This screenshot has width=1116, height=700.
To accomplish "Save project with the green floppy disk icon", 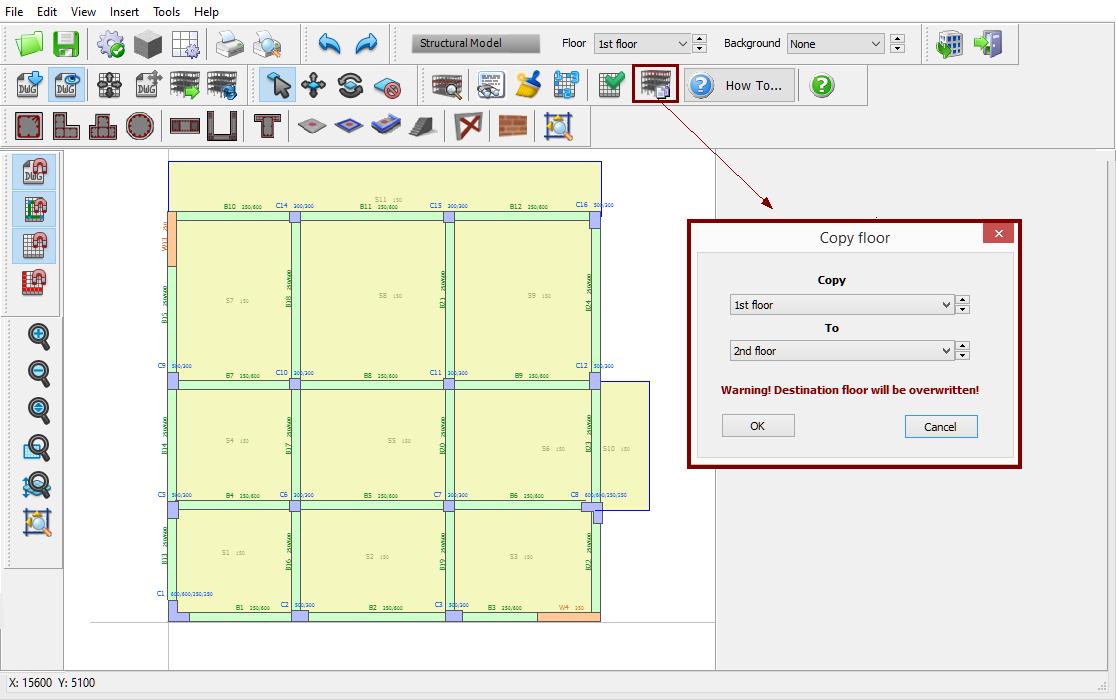I will pos(66,44).
